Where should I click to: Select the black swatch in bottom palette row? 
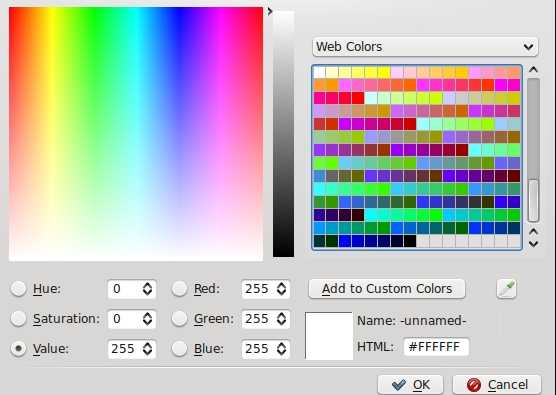point(410,241)
